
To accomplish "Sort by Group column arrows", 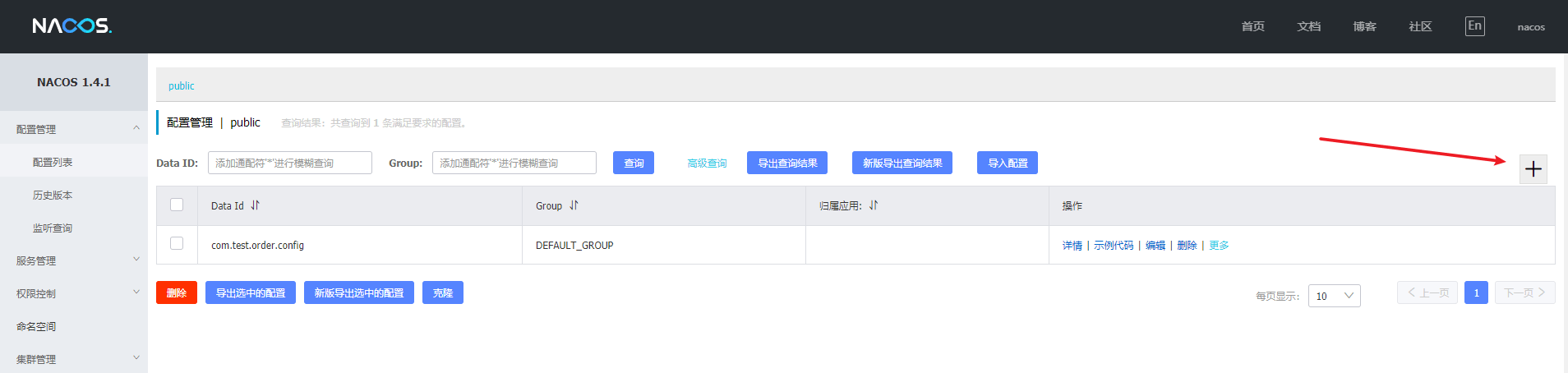I will click(574, 205).
